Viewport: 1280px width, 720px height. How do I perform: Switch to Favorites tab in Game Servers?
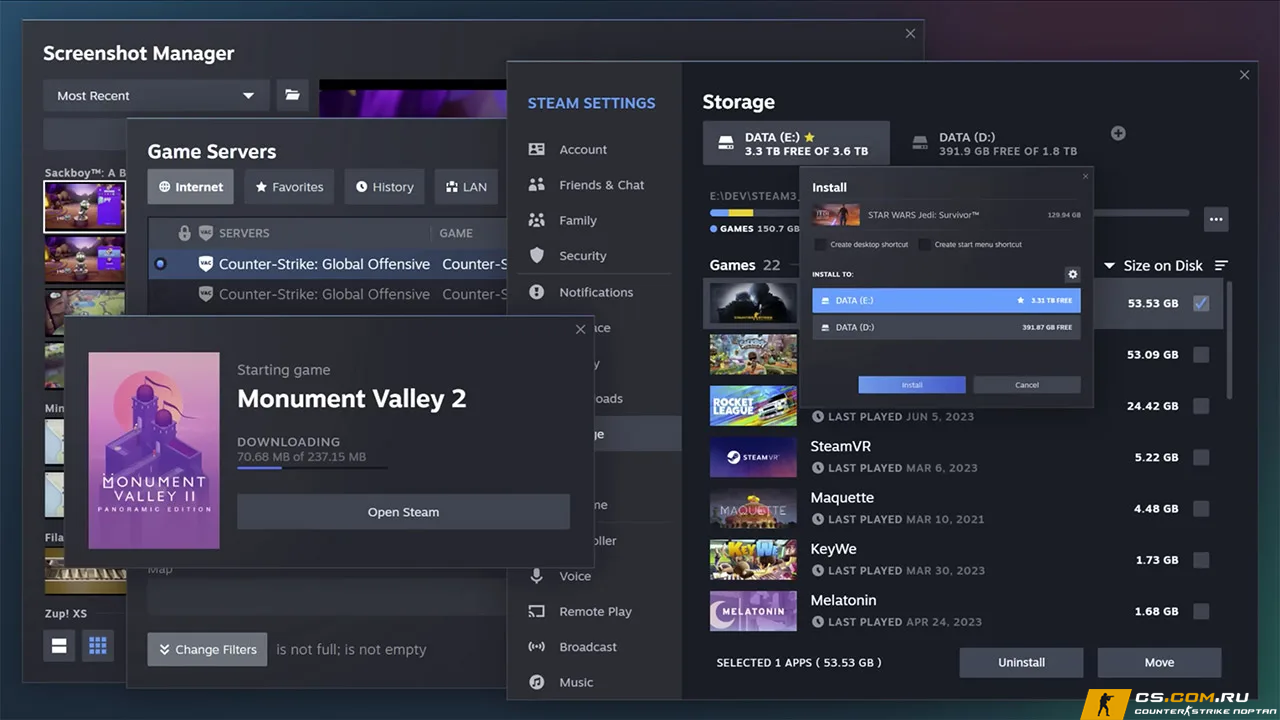click(x=289, y=187)
